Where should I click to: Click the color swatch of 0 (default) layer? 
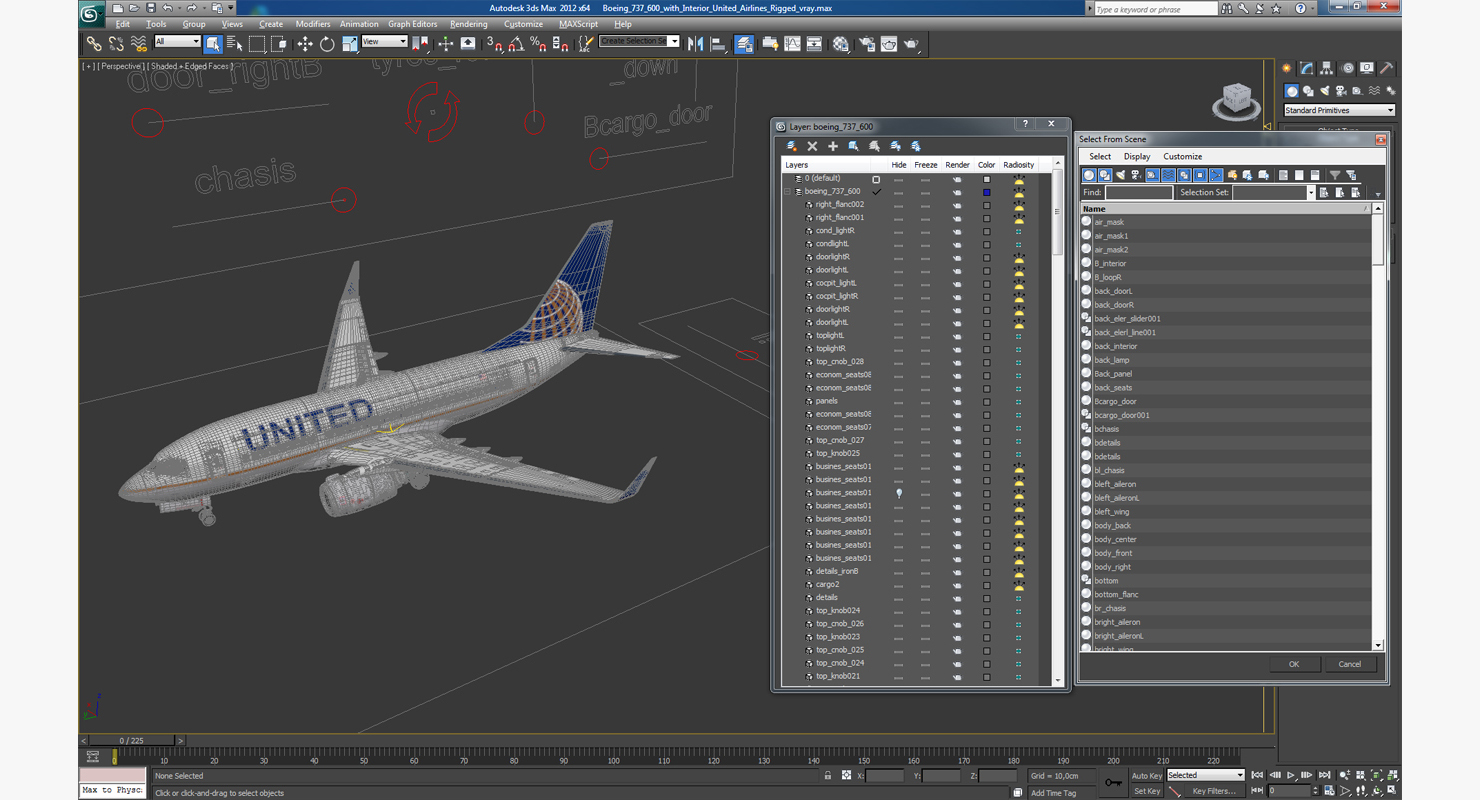(x=986, y=179)
